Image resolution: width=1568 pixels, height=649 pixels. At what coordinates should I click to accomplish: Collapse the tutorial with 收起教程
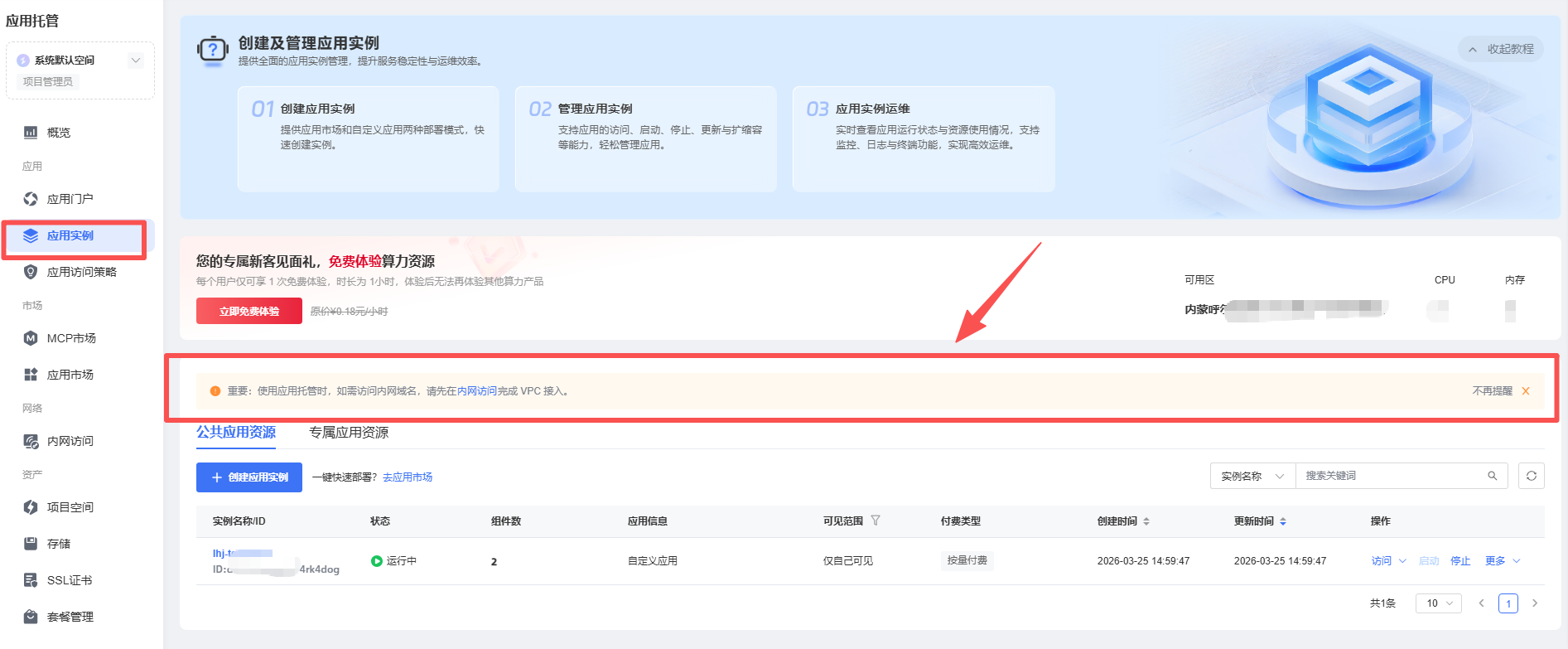[1501, 49]
